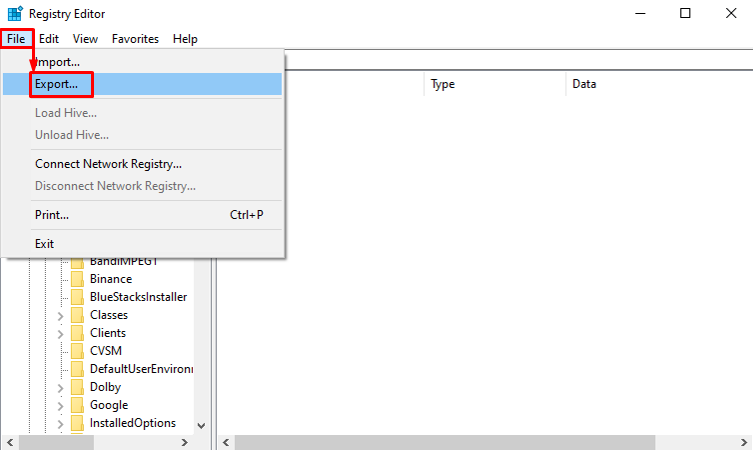Expand the Classes registry key
This screenshot has width=753, height=450.
[60, 315]
